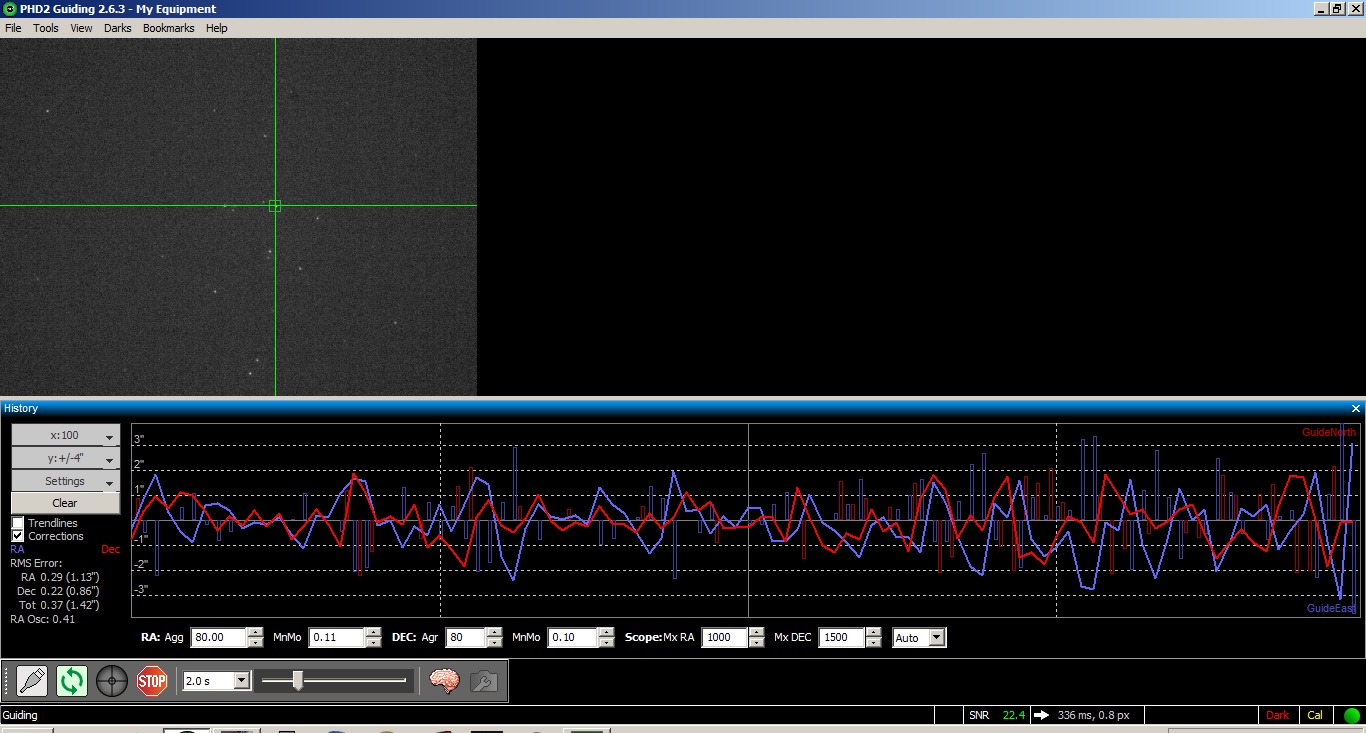The image size is (1366, 733).
Task: Uncheck the Corrections checkbox
Action: (x=18, y=536)
